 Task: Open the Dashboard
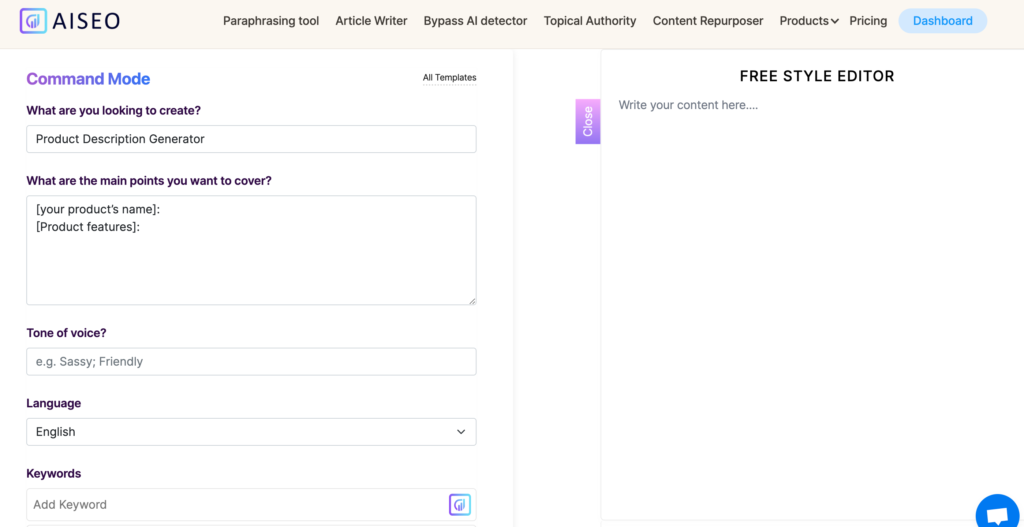click(942, 21)
